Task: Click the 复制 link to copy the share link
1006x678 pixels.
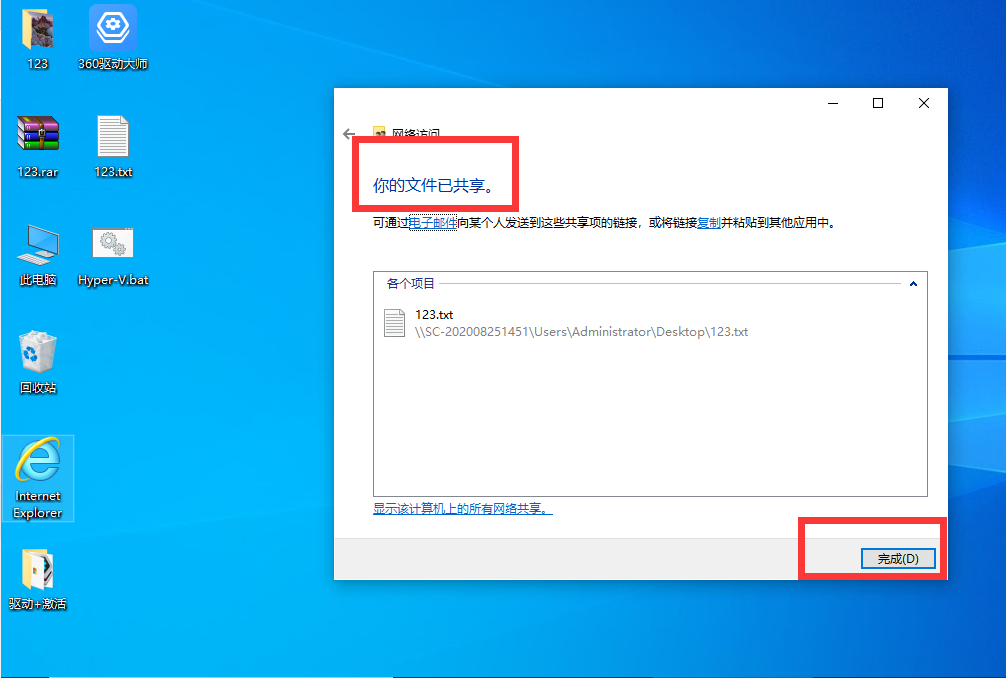Action: tap(707, 223)
